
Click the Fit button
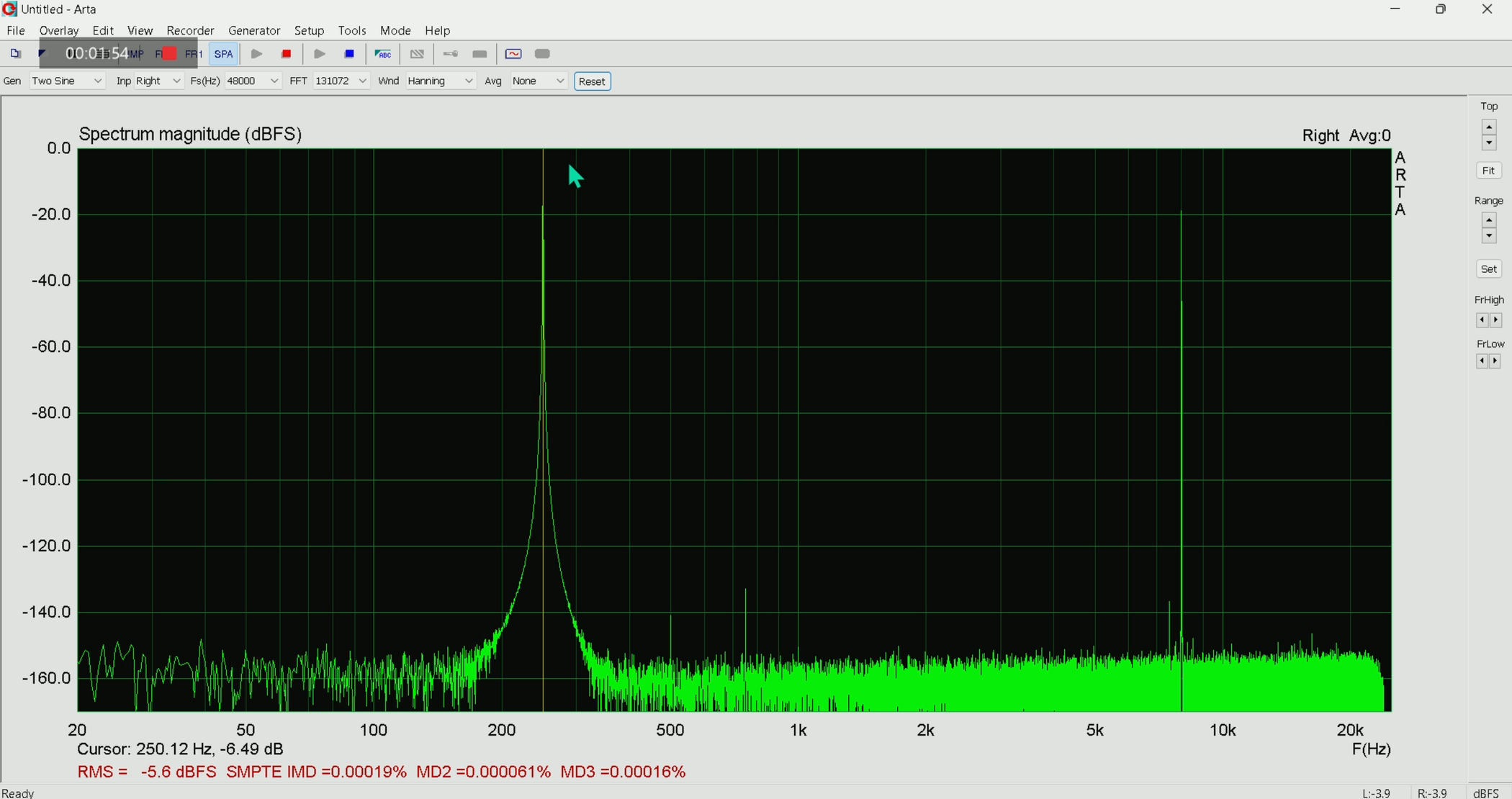point(1488,171)
